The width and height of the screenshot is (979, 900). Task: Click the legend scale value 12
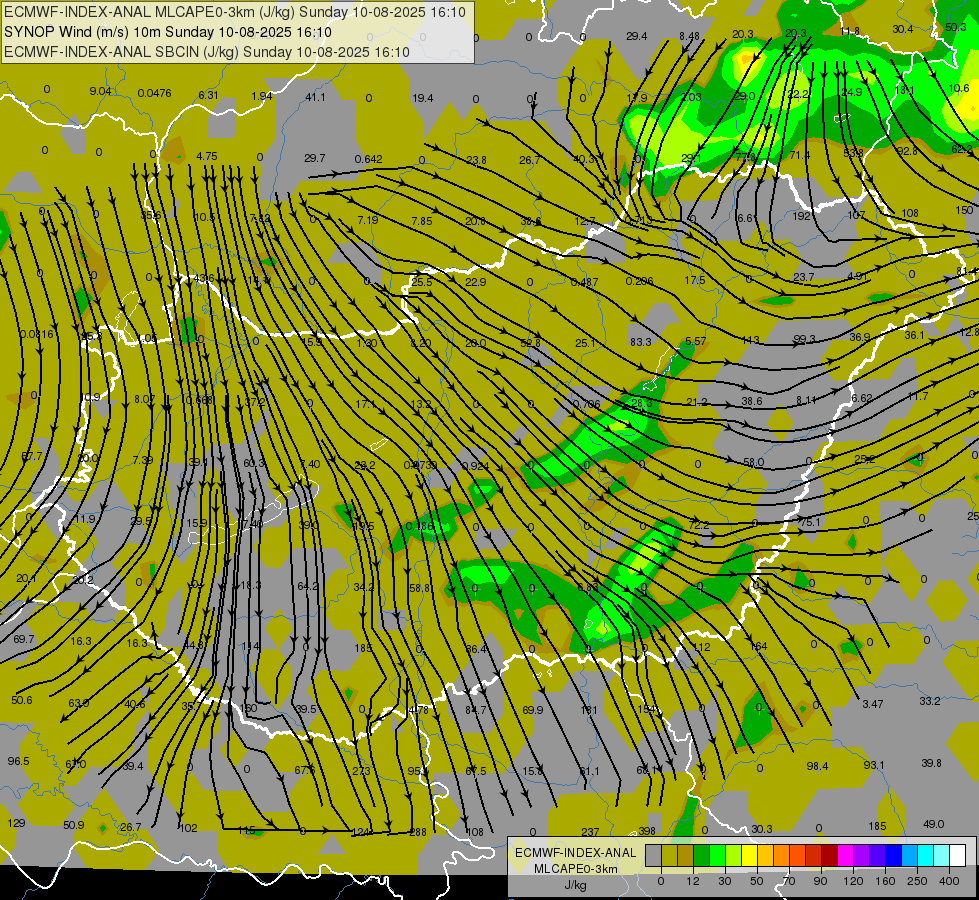click(x=693, y=881)
